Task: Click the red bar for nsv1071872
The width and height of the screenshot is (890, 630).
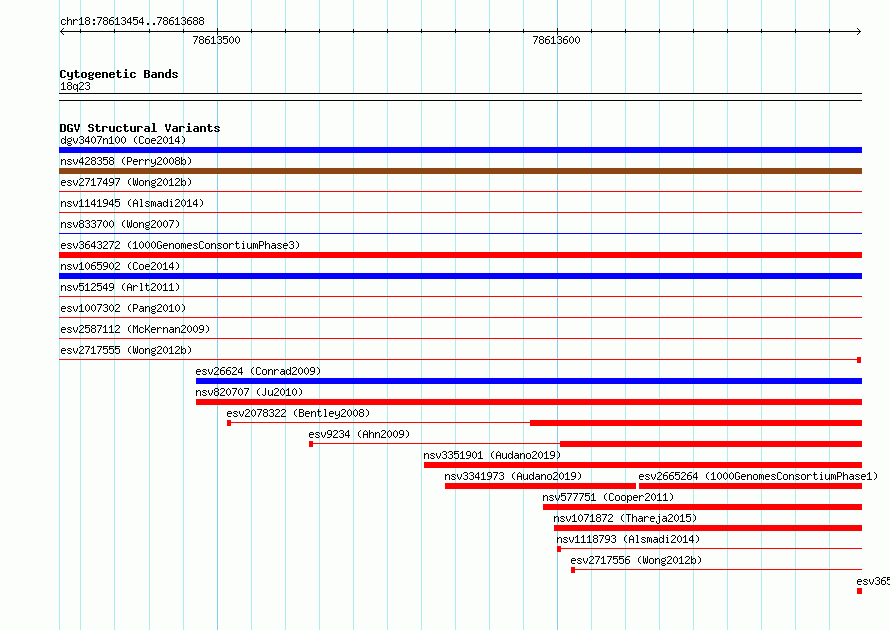Action: (x=708, y=528)
